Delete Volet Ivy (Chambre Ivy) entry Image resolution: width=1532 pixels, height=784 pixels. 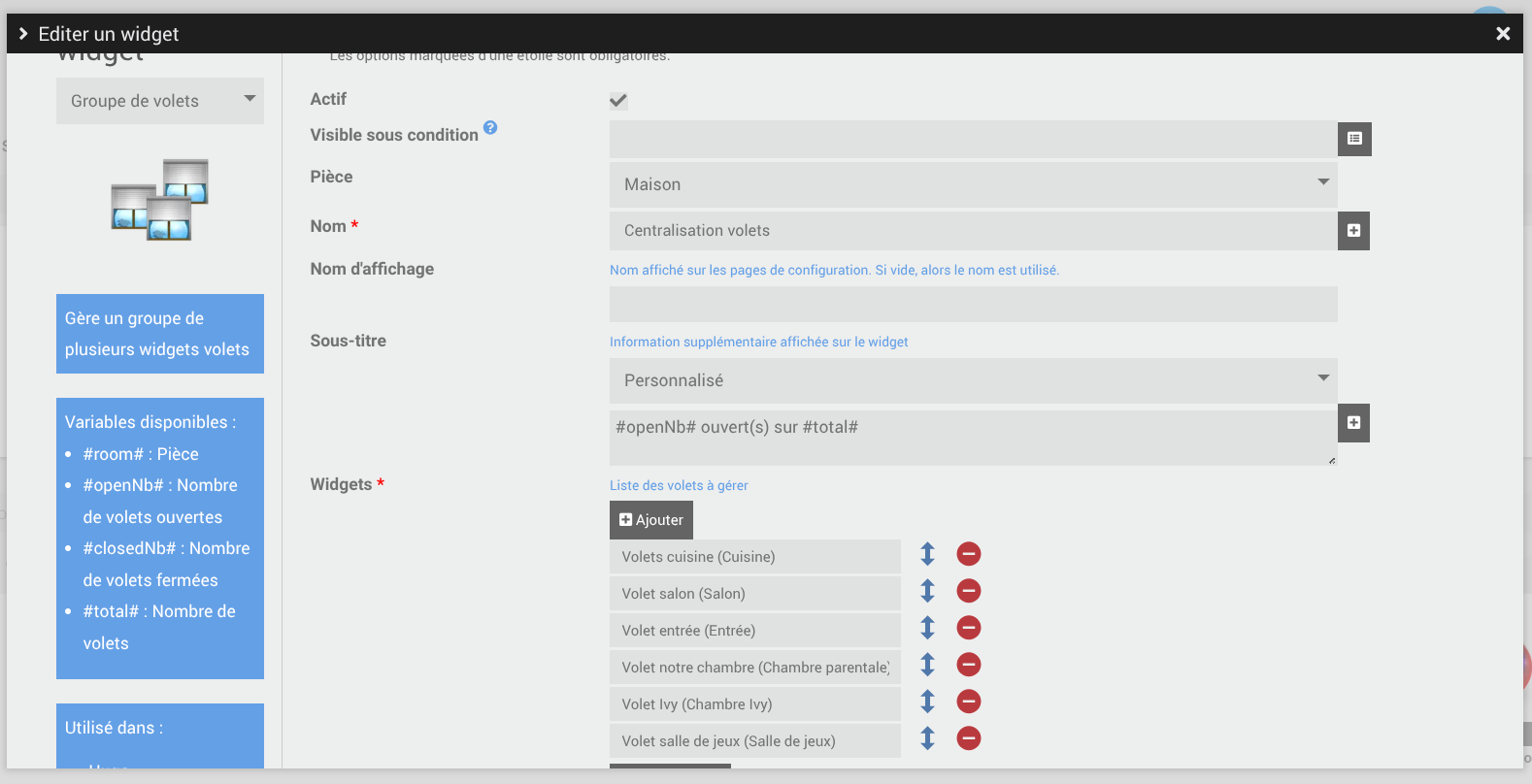tap(968, 702)
